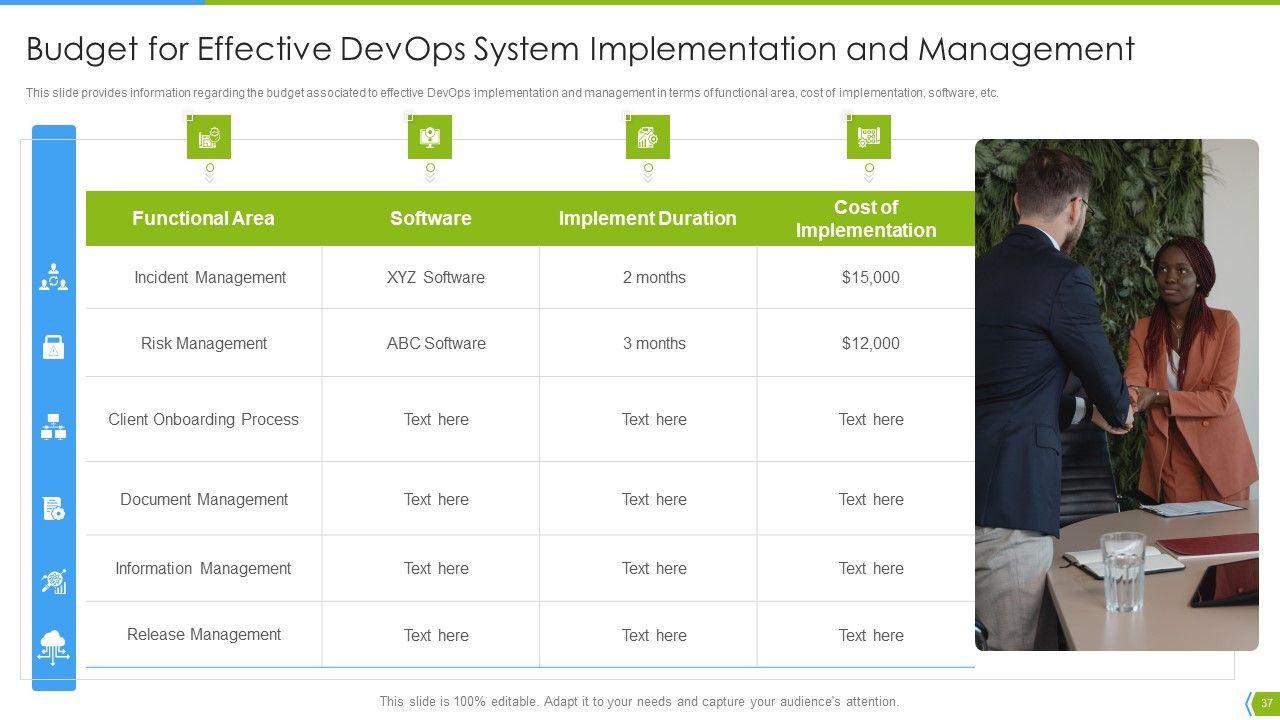1280x720 pixels.
Task: Select the green monitor icon above Software
Action: (429, 137)
